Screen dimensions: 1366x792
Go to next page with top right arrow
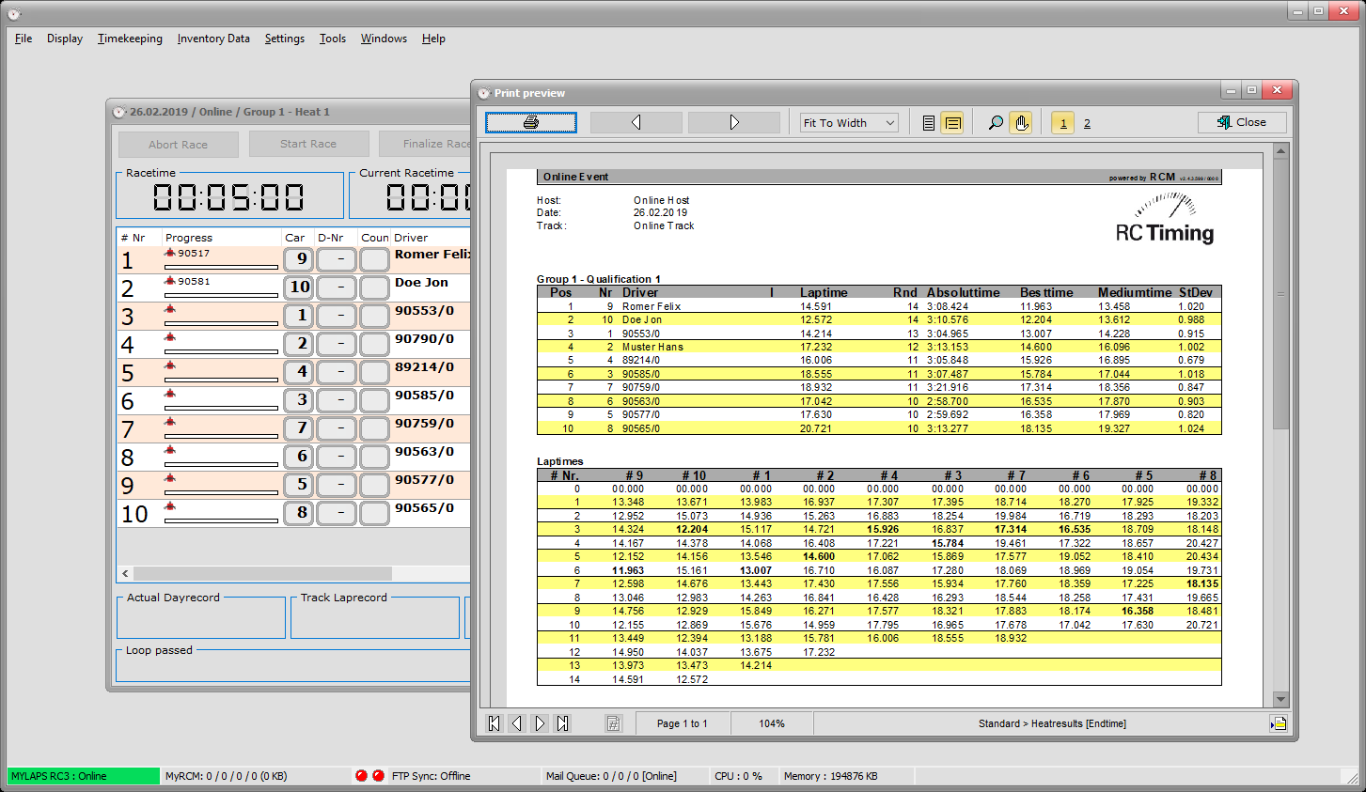tap(734, 122)
